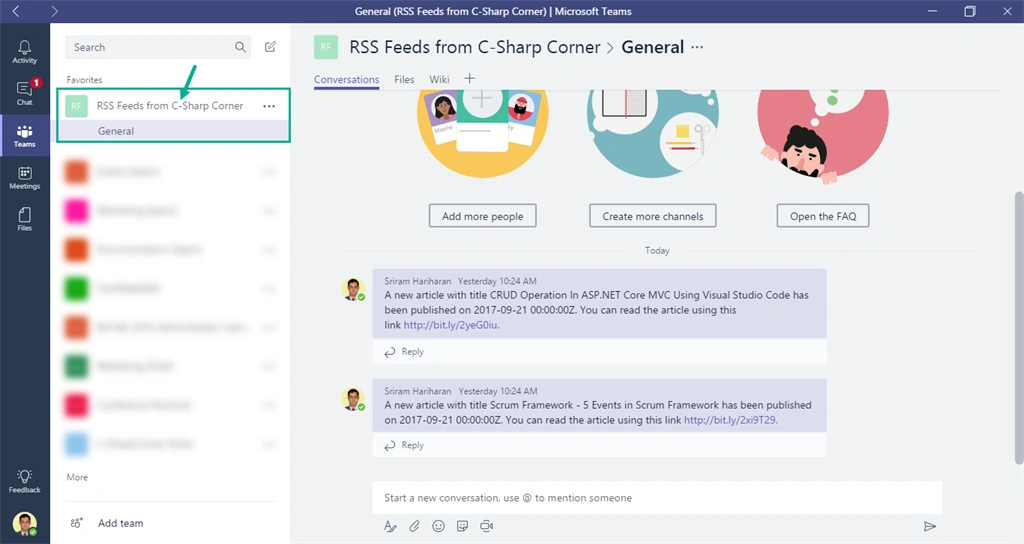Click the Send arrow icon

[930, 526]
